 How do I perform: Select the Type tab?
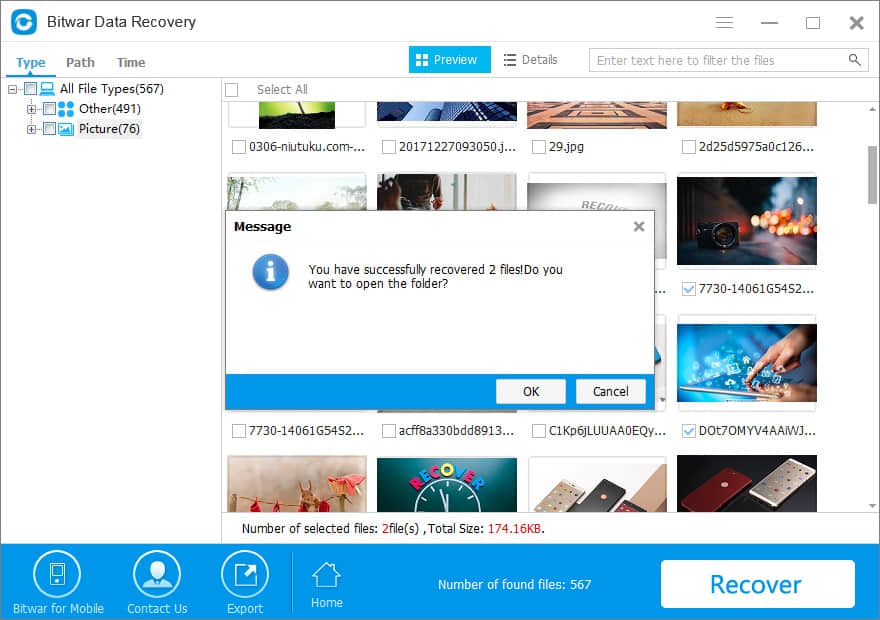30,62
